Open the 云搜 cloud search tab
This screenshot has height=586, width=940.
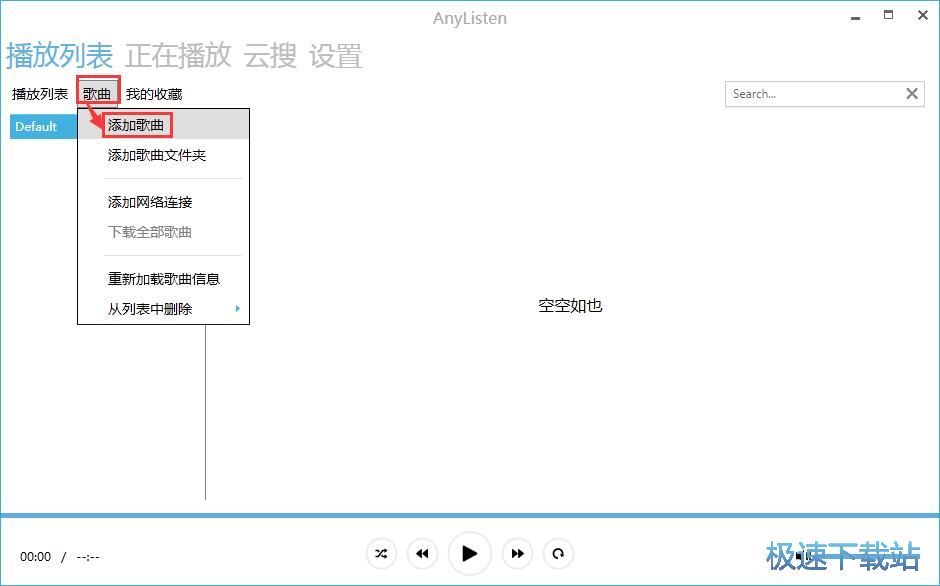(x=270, y=56)
